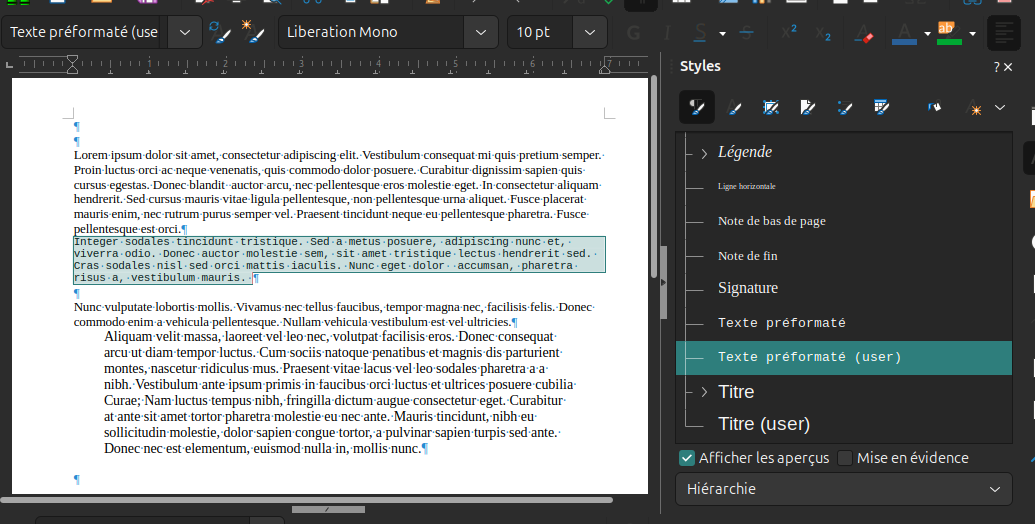
Task: Open Frame Styles list
Action: click(771, 108)
